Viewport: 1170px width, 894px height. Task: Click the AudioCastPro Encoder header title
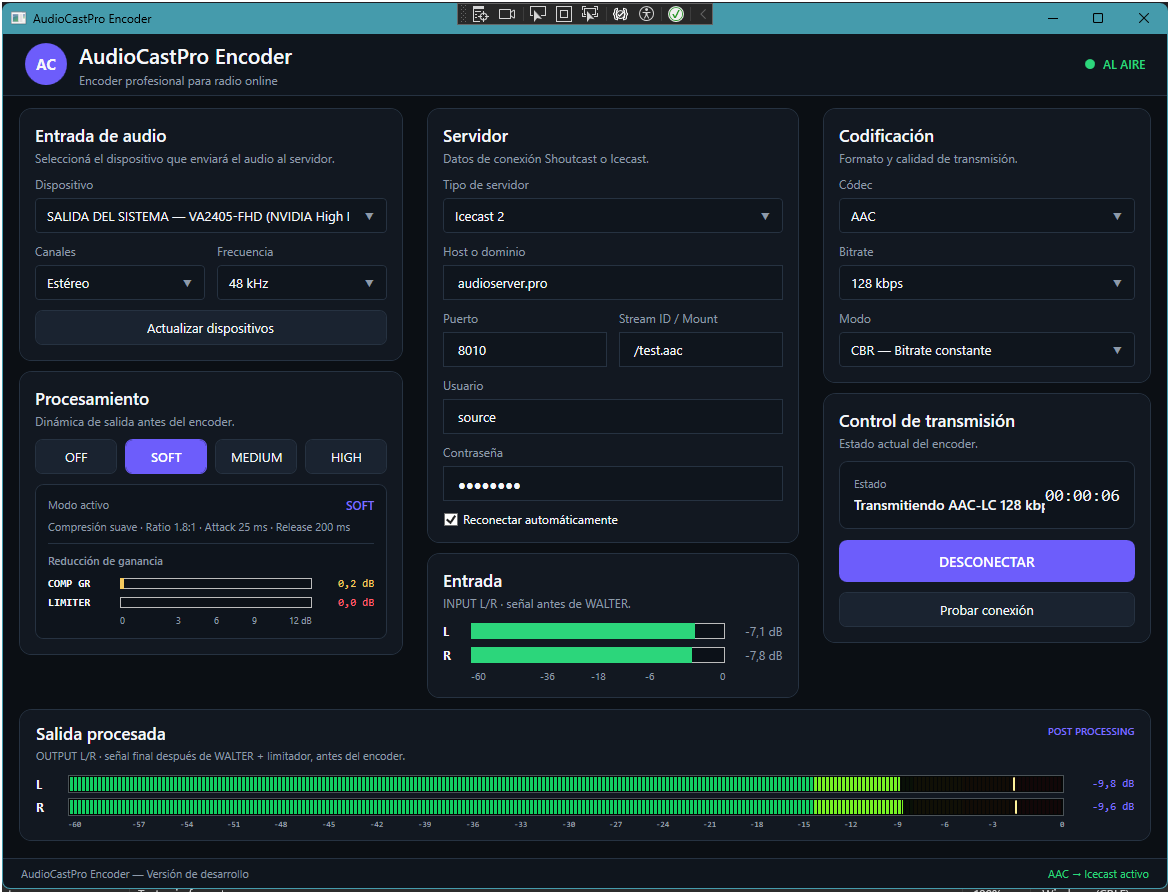(x=186, y=57)
